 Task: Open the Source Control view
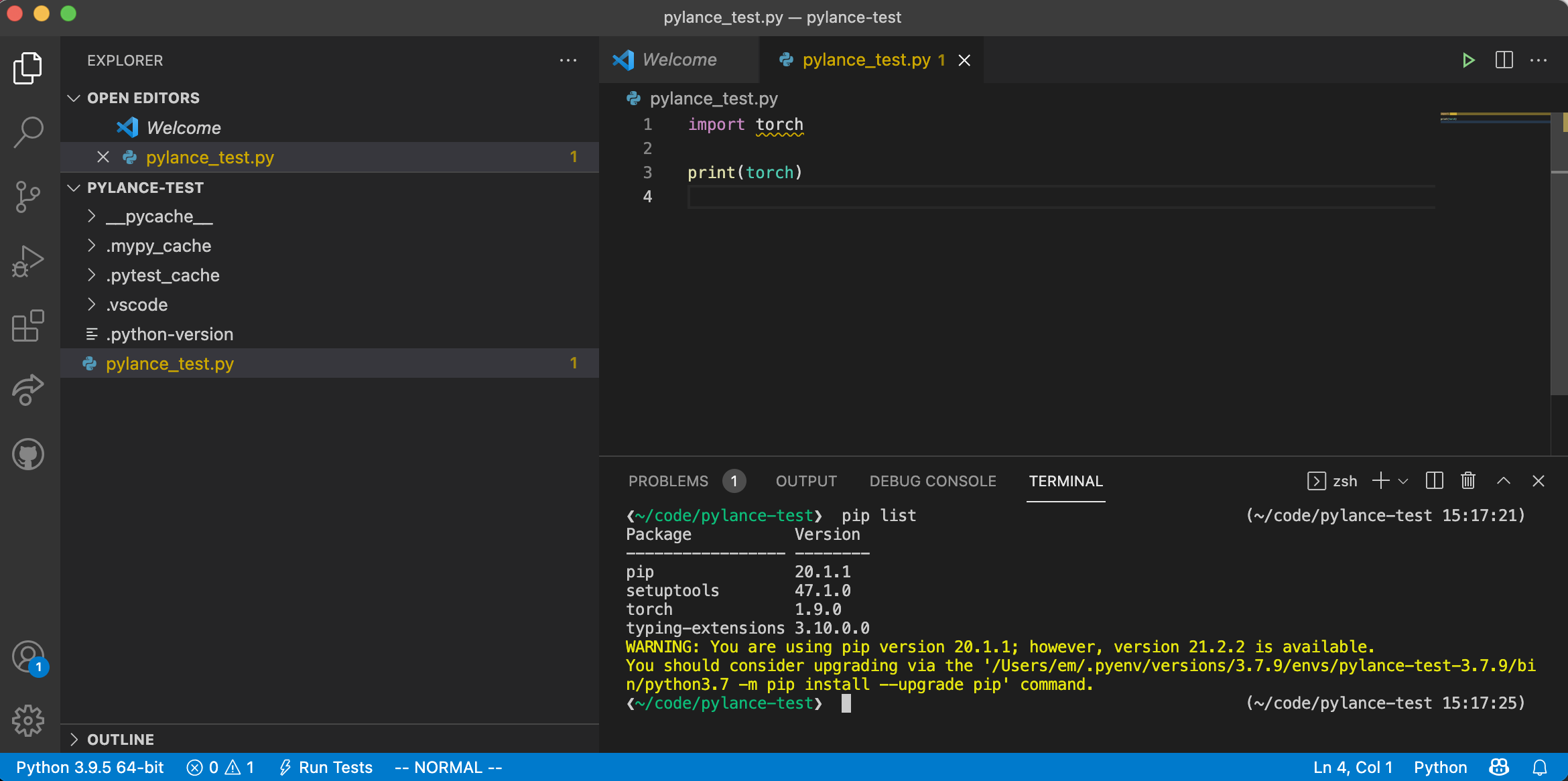(x=28, y=196)
